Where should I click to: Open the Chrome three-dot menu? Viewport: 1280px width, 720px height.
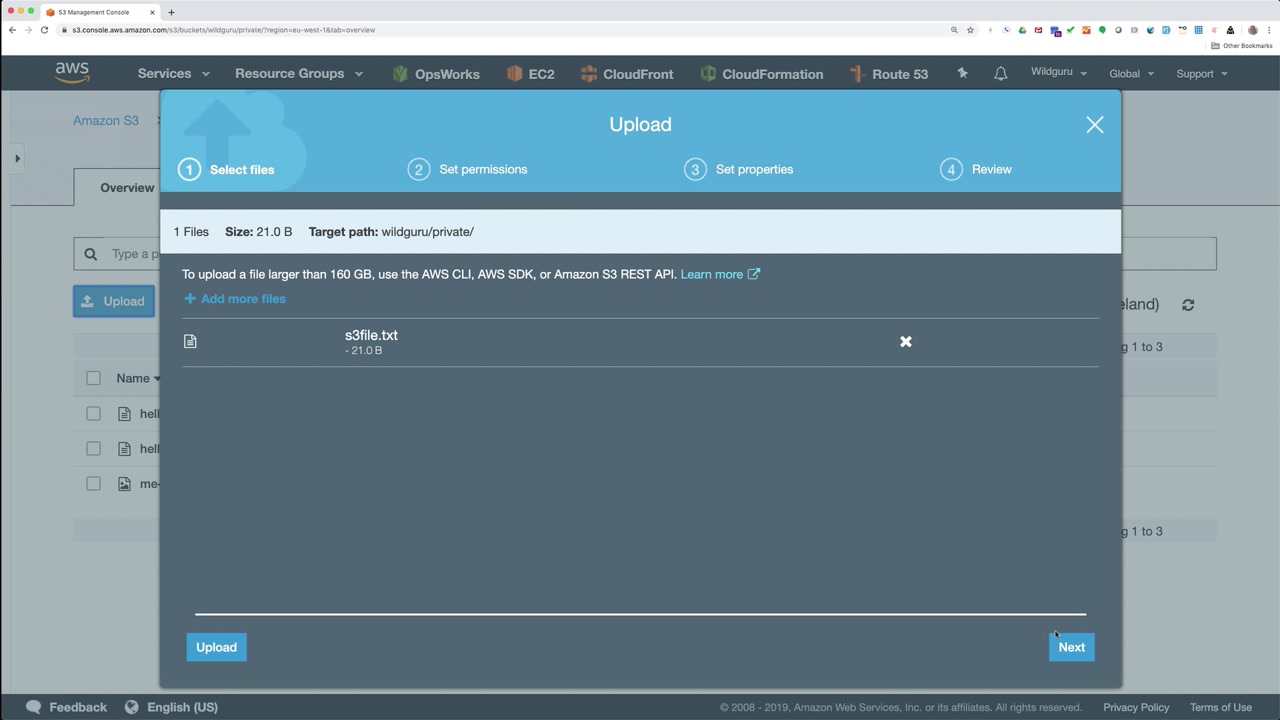pyautogui.click(x=1269, y=30)
